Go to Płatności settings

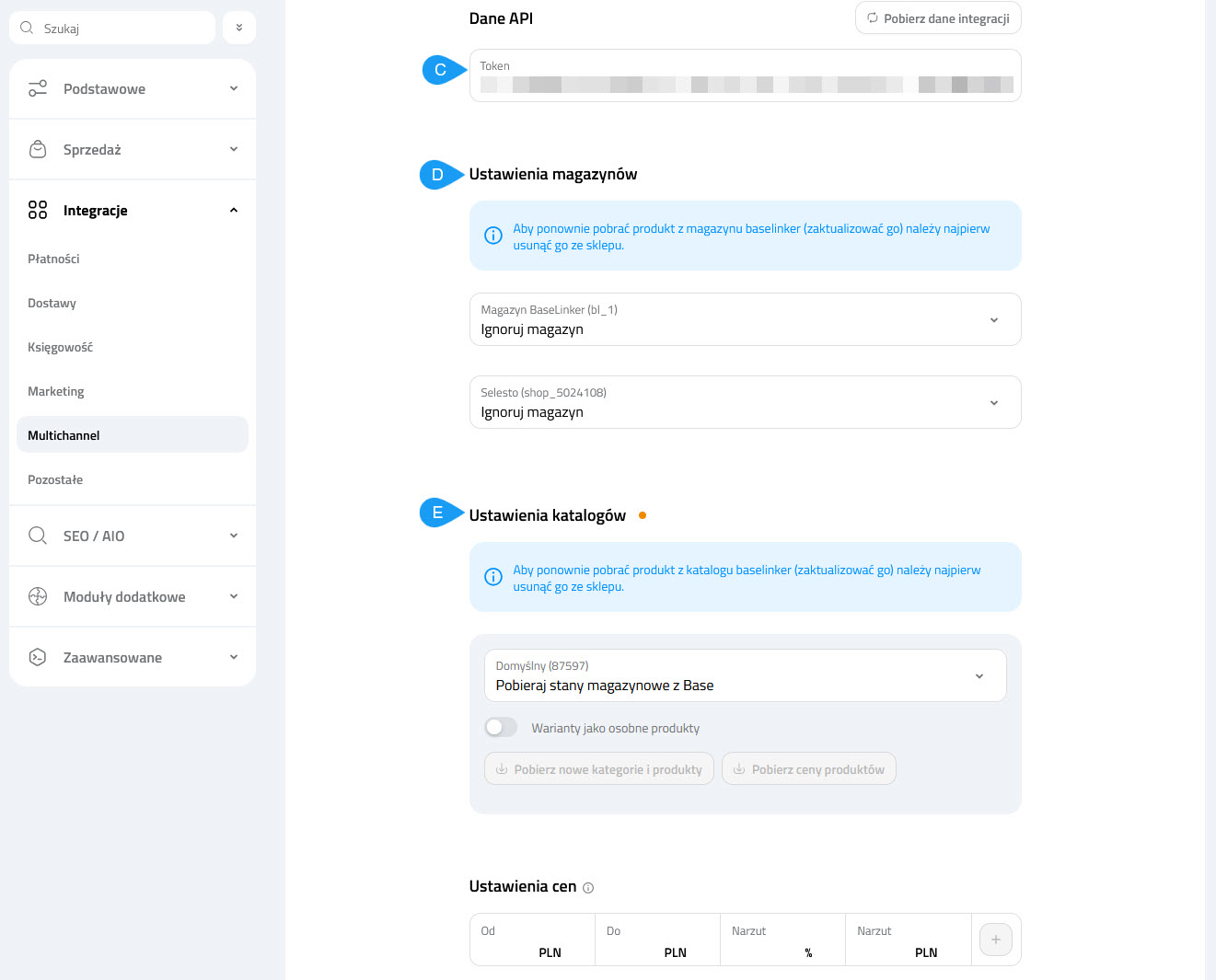click(53, 259)
